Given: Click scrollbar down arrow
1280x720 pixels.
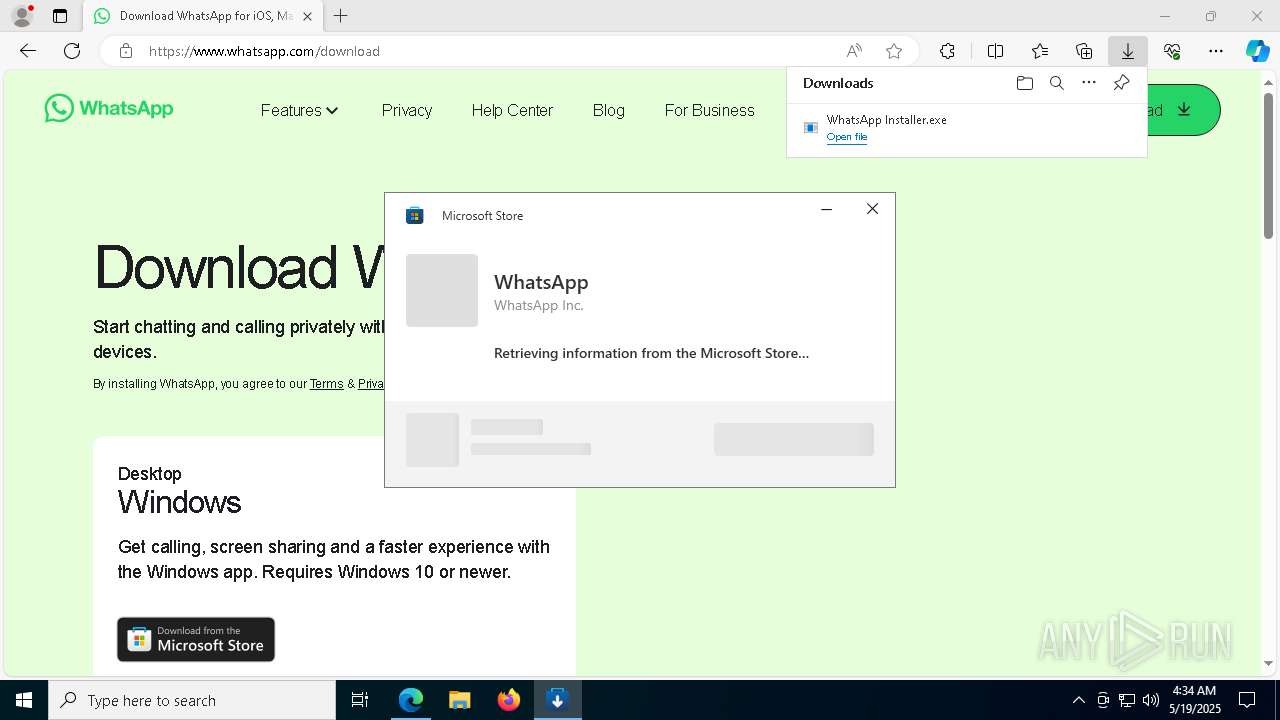Looking at the screenshot, I should [x=1268, y=663].
